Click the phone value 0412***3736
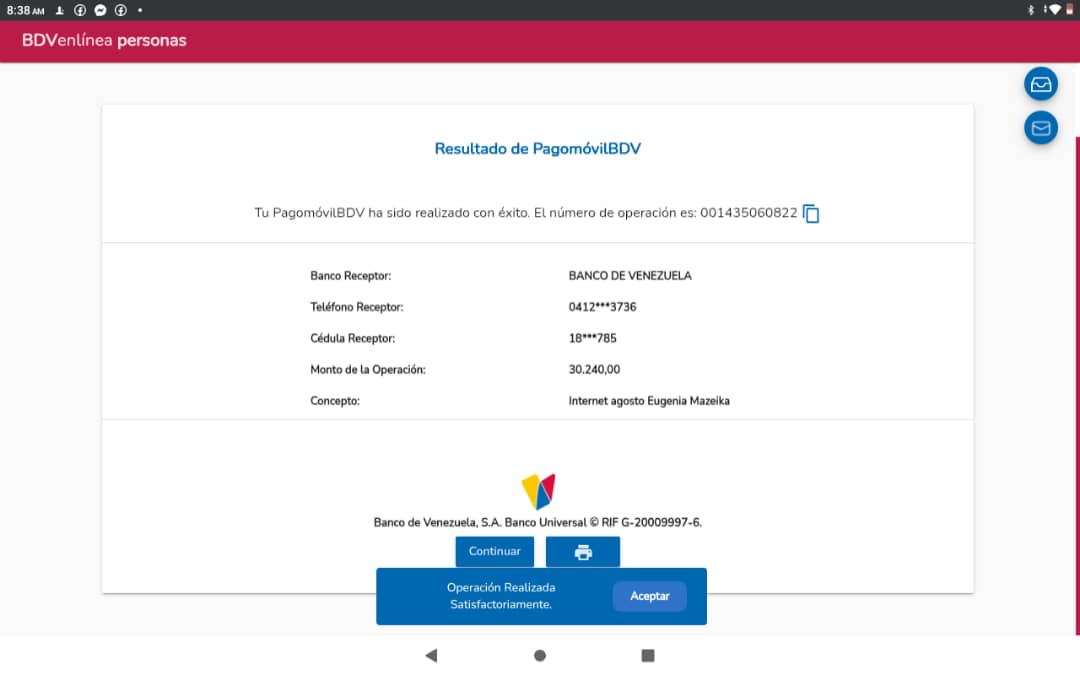Screen dimensions: 1080x675 pyautogui.click(x=603, y=307)
